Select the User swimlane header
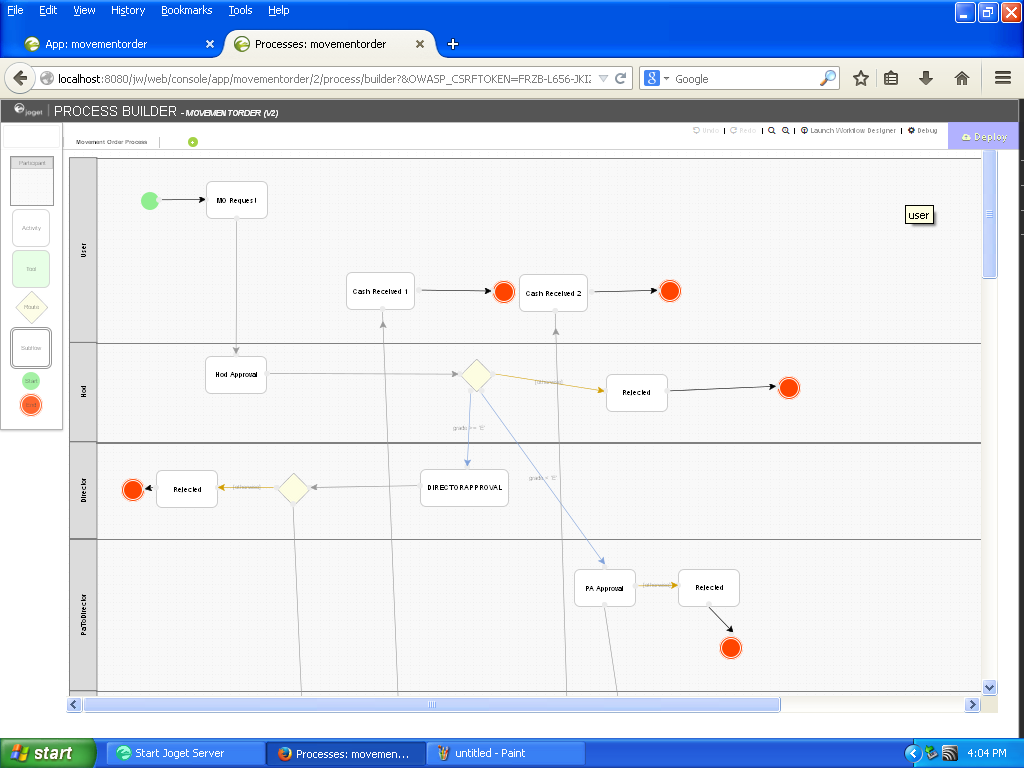 point(84,250)
